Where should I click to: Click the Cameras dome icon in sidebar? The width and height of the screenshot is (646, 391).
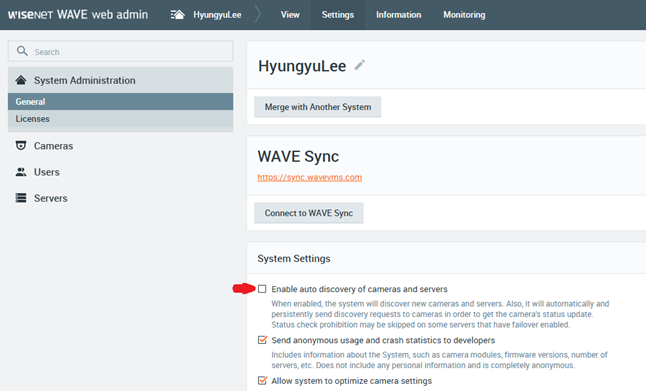point(21,145)
